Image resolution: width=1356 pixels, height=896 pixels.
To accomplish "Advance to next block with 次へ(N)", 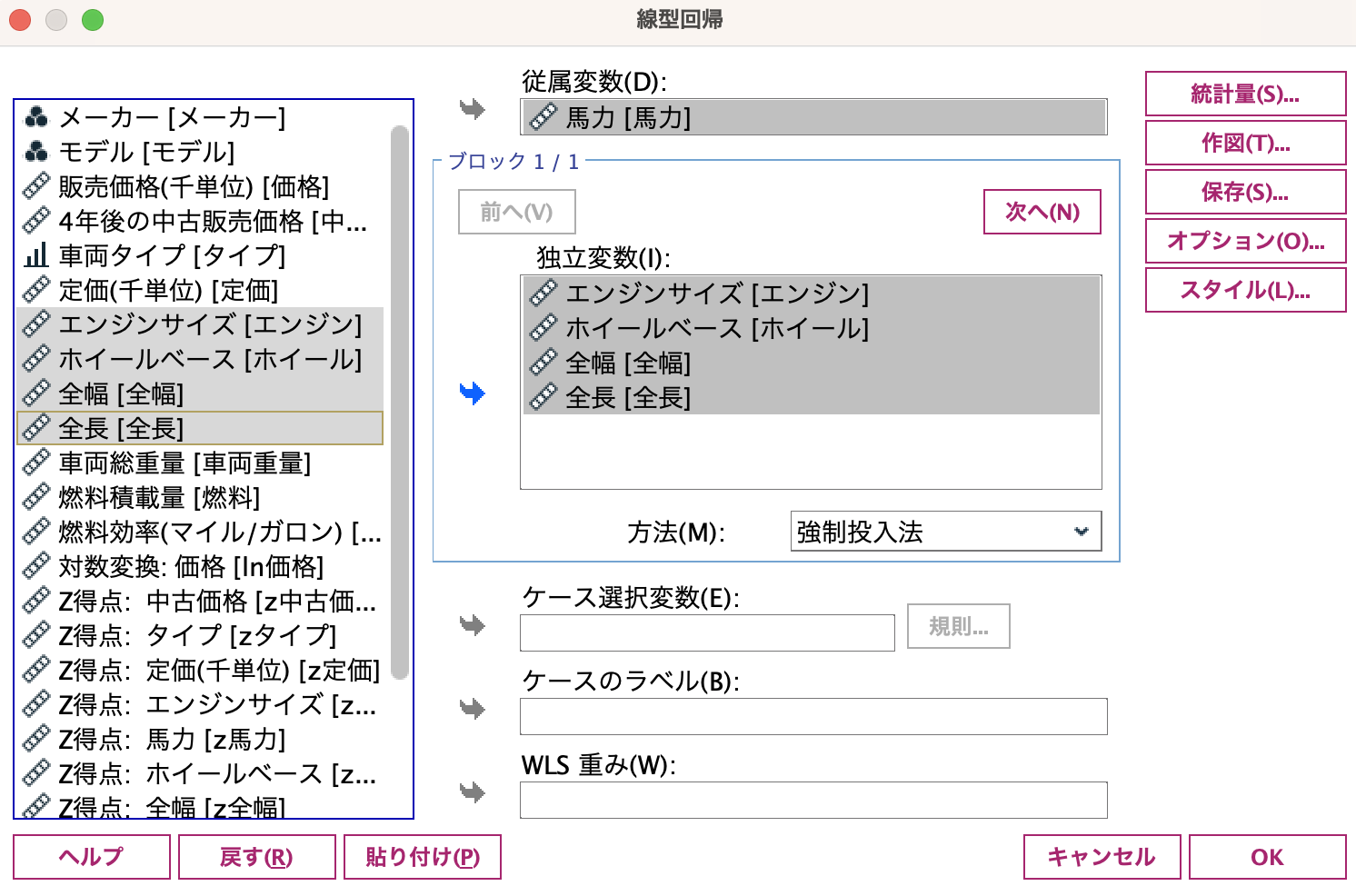I will 1042,211.
